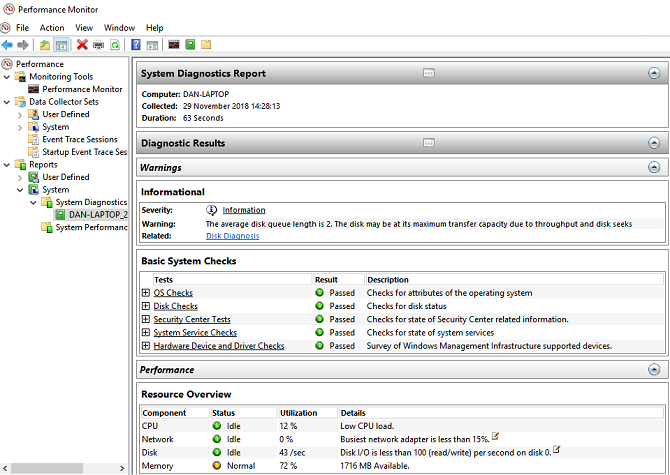This screenshot has width=670, height=475.
Task: Expand User Defined under Data Collector Sets
Action: click(x=20, y=115)
